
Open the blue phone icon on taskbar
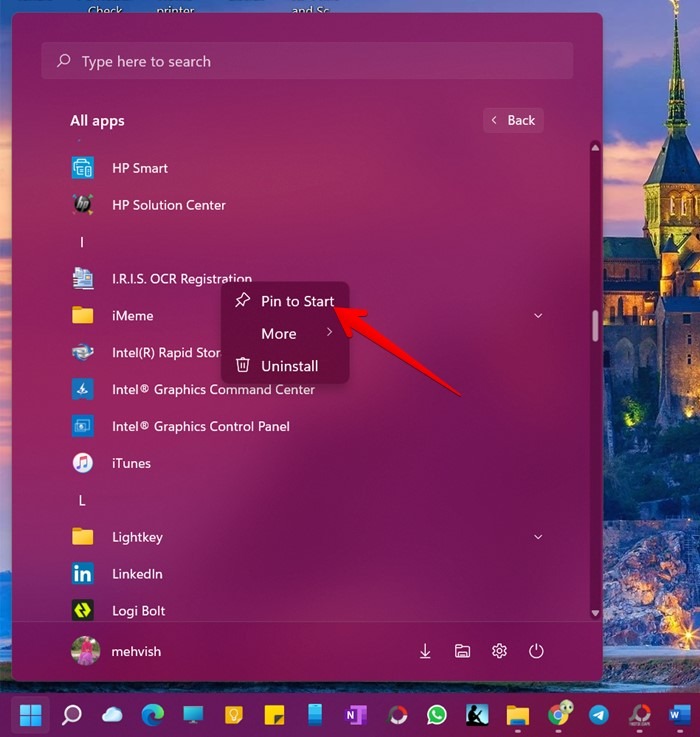315,715
